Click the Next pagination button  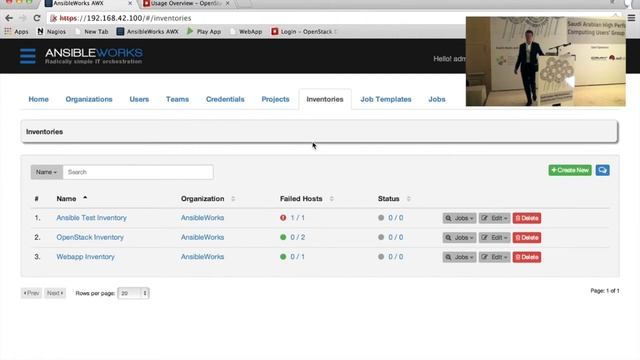tap(55, 293)
